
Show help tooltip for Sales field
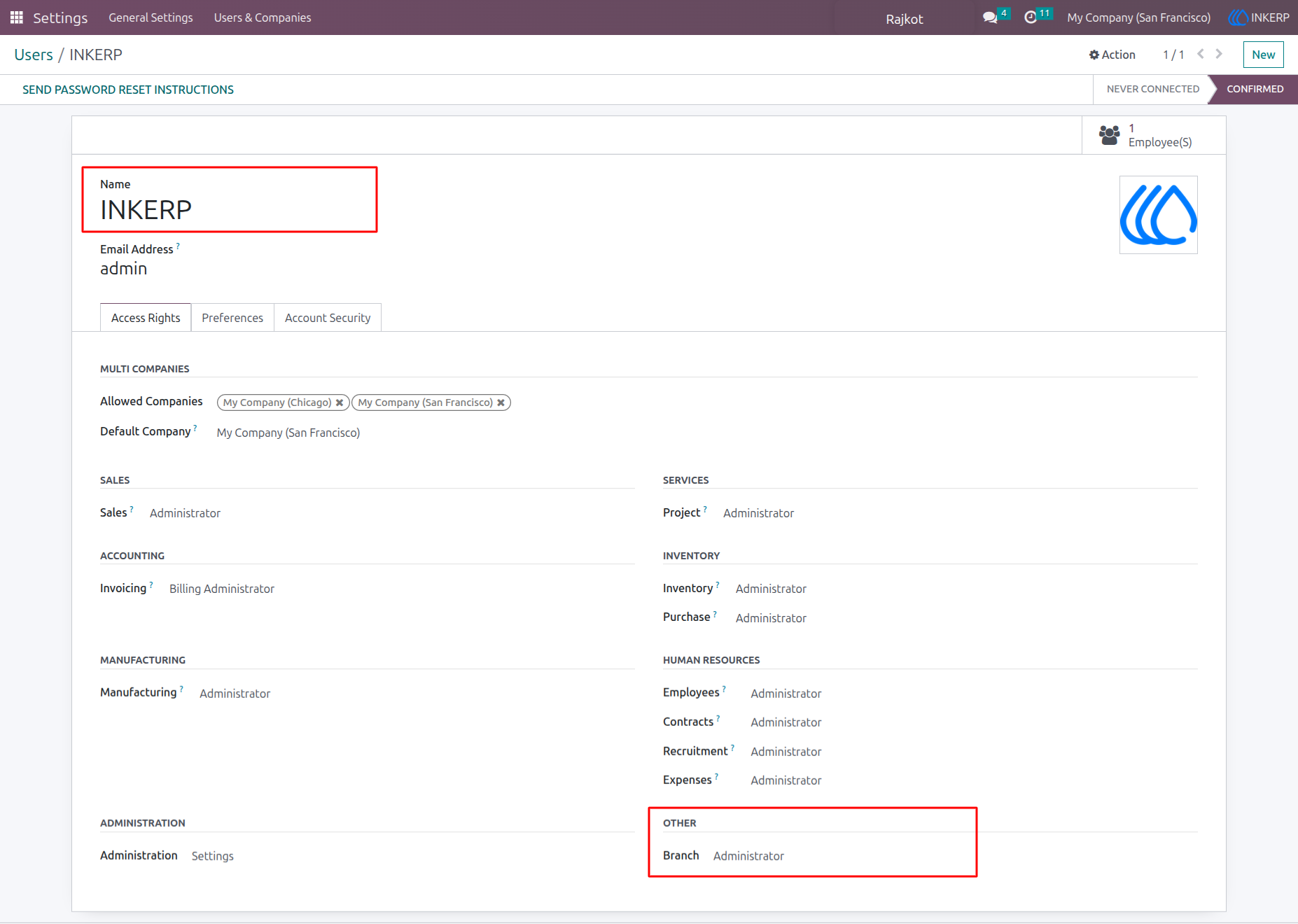click(132, 509)
